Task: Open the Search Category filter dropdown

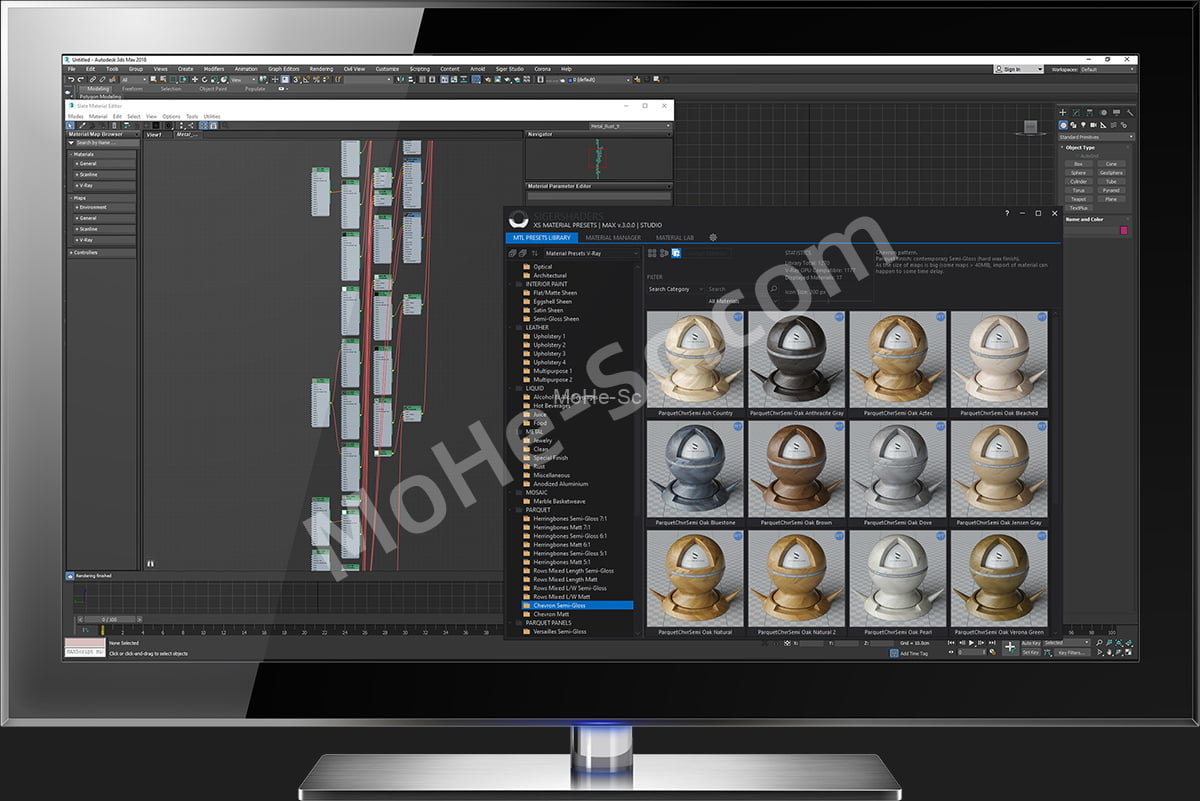Action: pyautogui.click(x=674, y=289)
